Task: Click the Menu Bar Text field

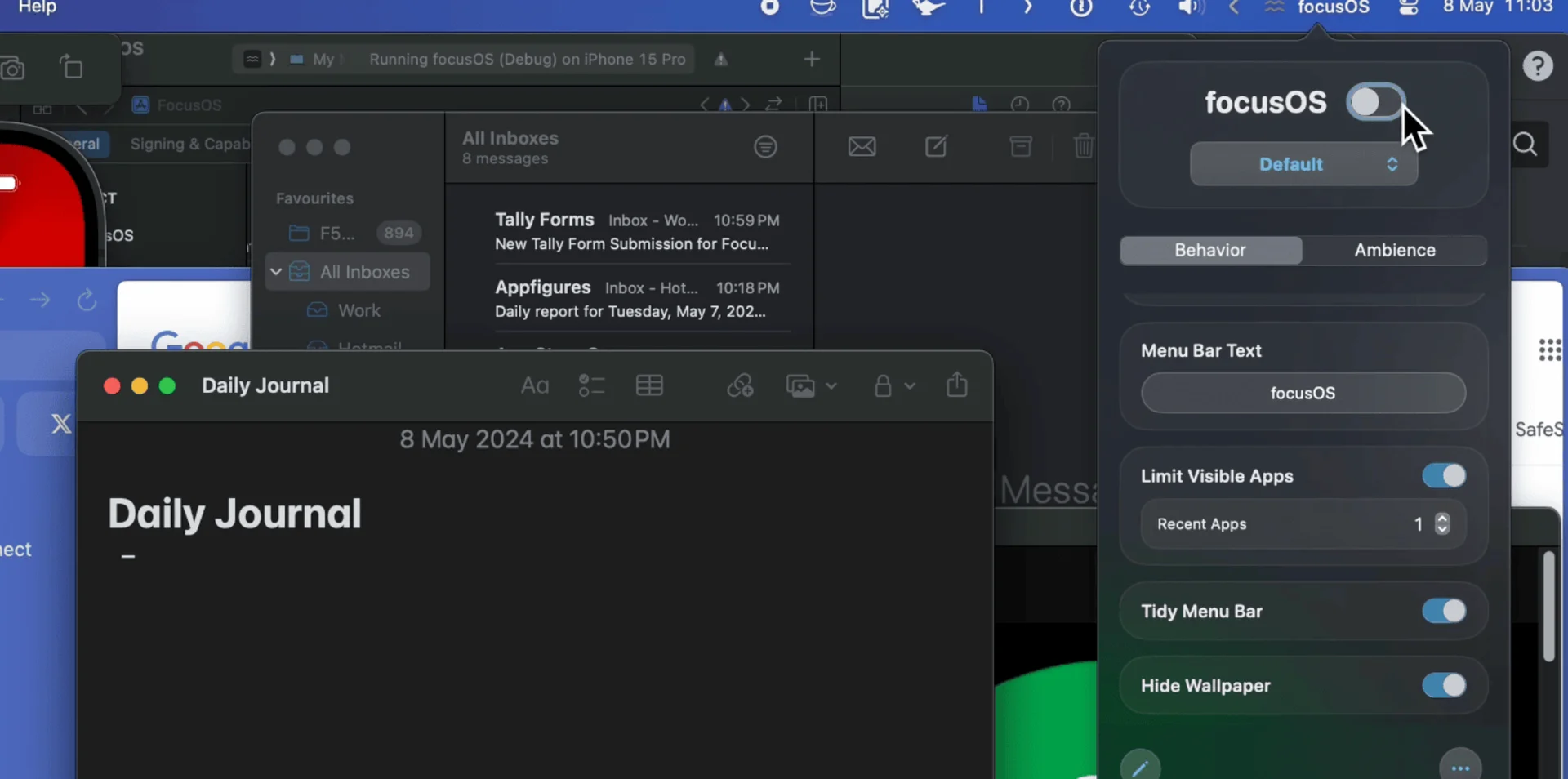Action: click(x=1303, y=393)
